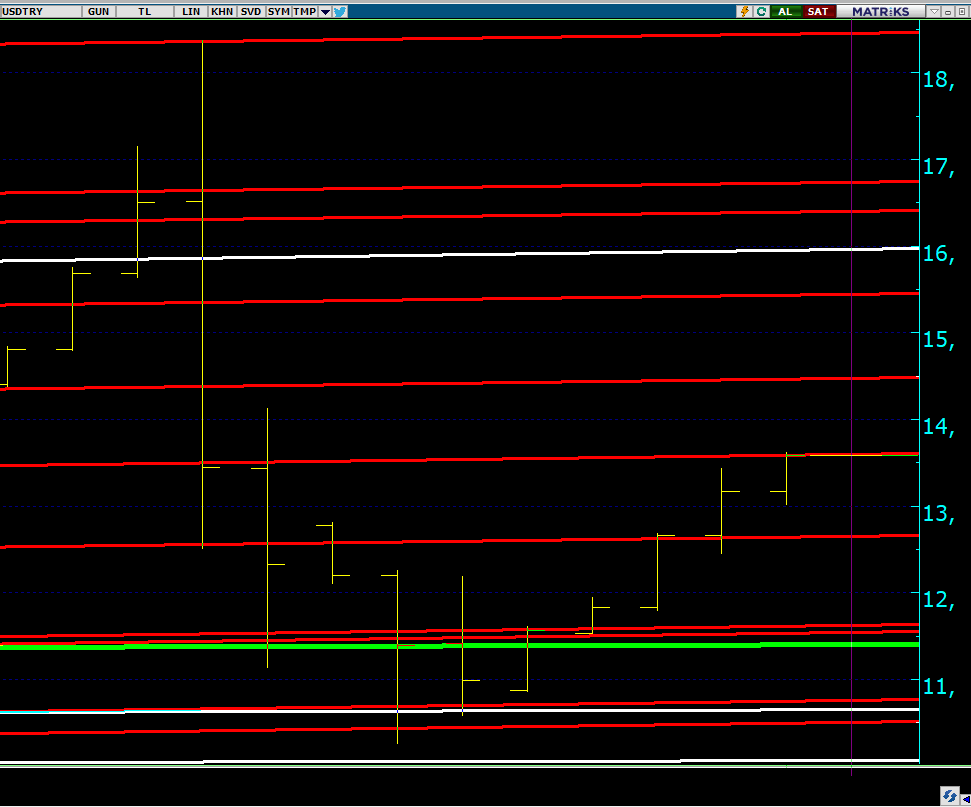
Task: Expand the dropdown arrow beside TMP
Action: [x=325, y=12]
